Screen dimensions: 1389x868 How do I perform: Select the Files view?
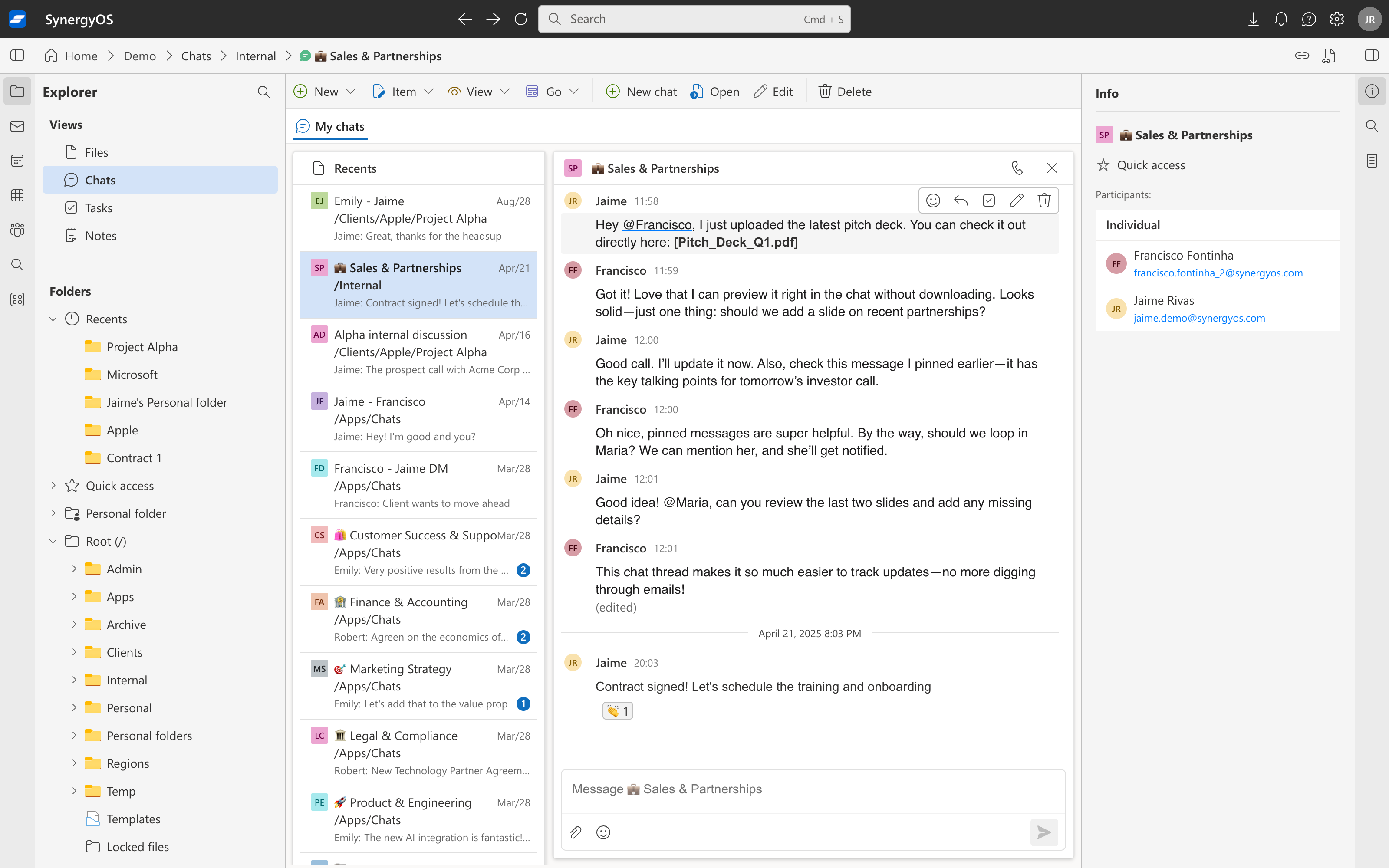[x=160, y=152]
